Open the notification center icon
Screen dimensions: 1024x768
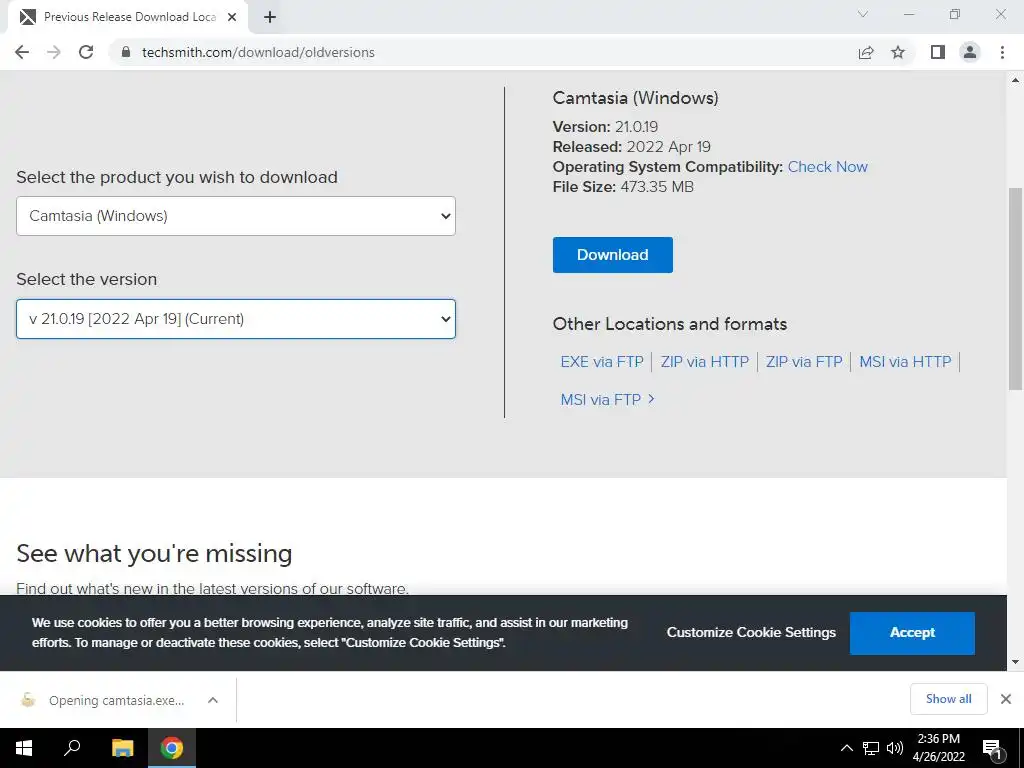(x=992, y=748)
